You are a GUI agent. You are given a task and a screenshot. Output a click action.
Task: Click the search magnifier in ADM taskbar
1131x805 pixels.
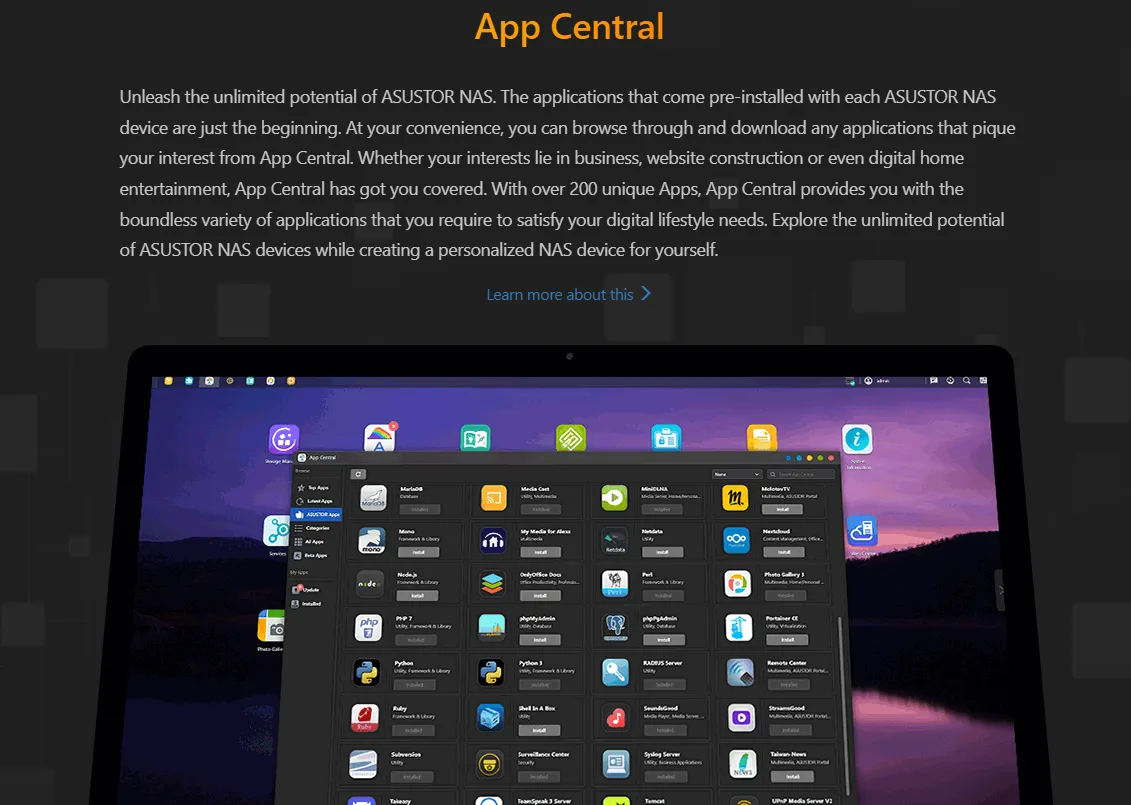(x=967, y=380)
